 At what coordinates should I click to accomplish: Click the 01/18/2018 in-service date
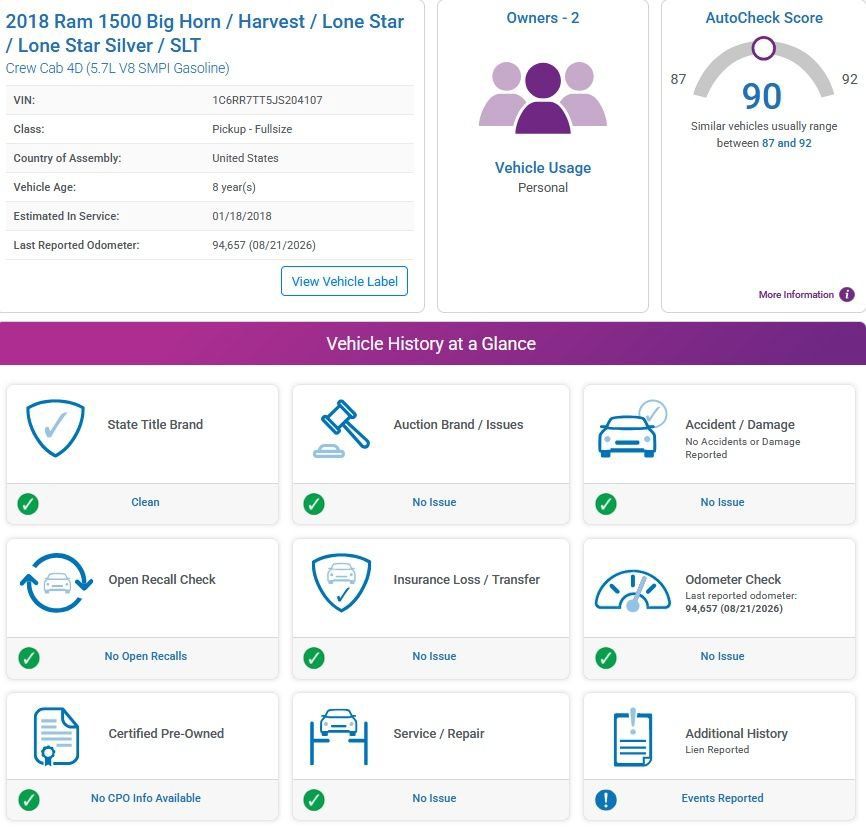tap(242, 216)
